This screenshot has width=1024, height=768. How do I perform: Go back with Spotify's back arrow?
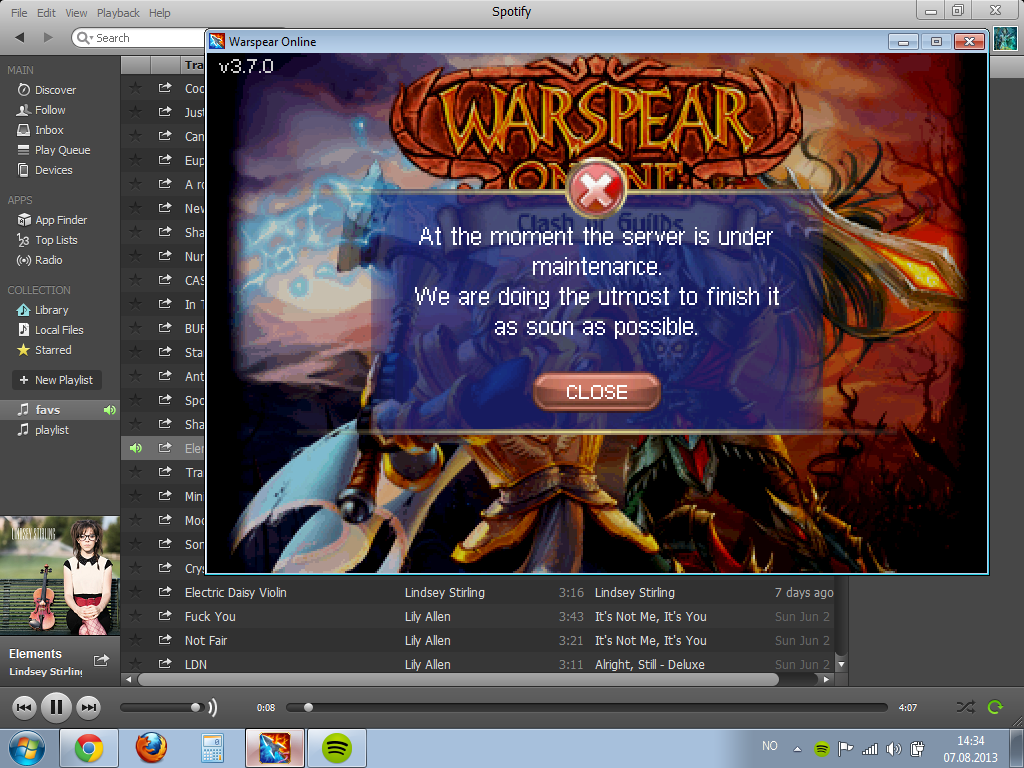(x=20, y=37)
